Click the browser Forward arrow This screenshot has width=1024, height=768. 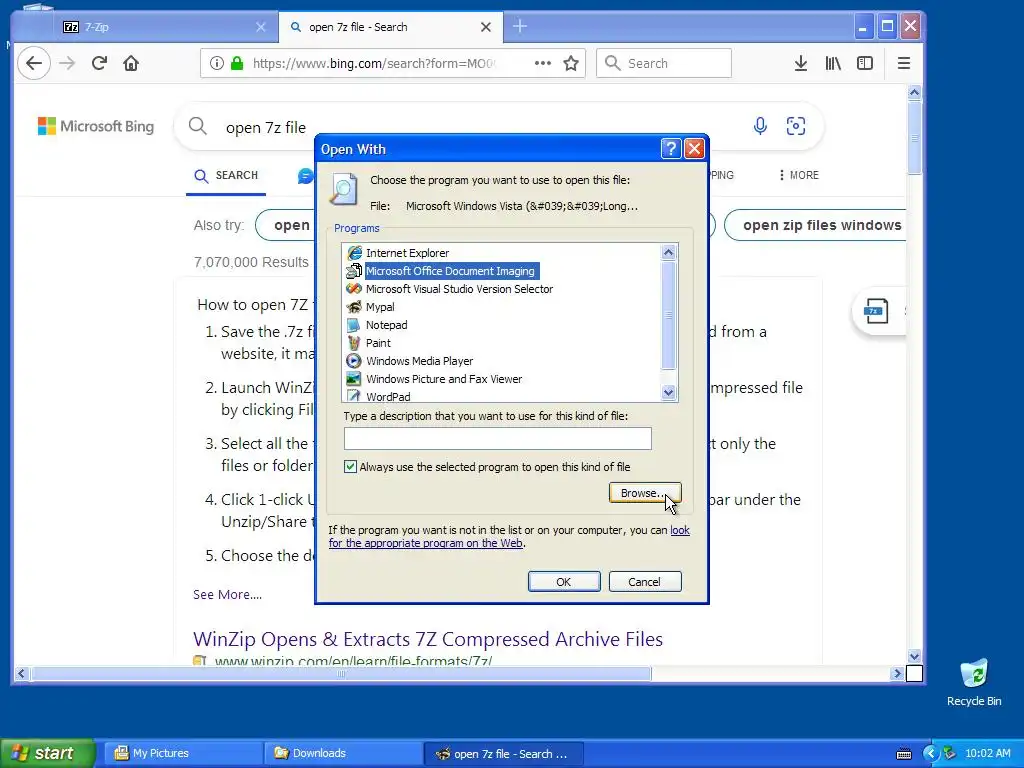point(67,63)
